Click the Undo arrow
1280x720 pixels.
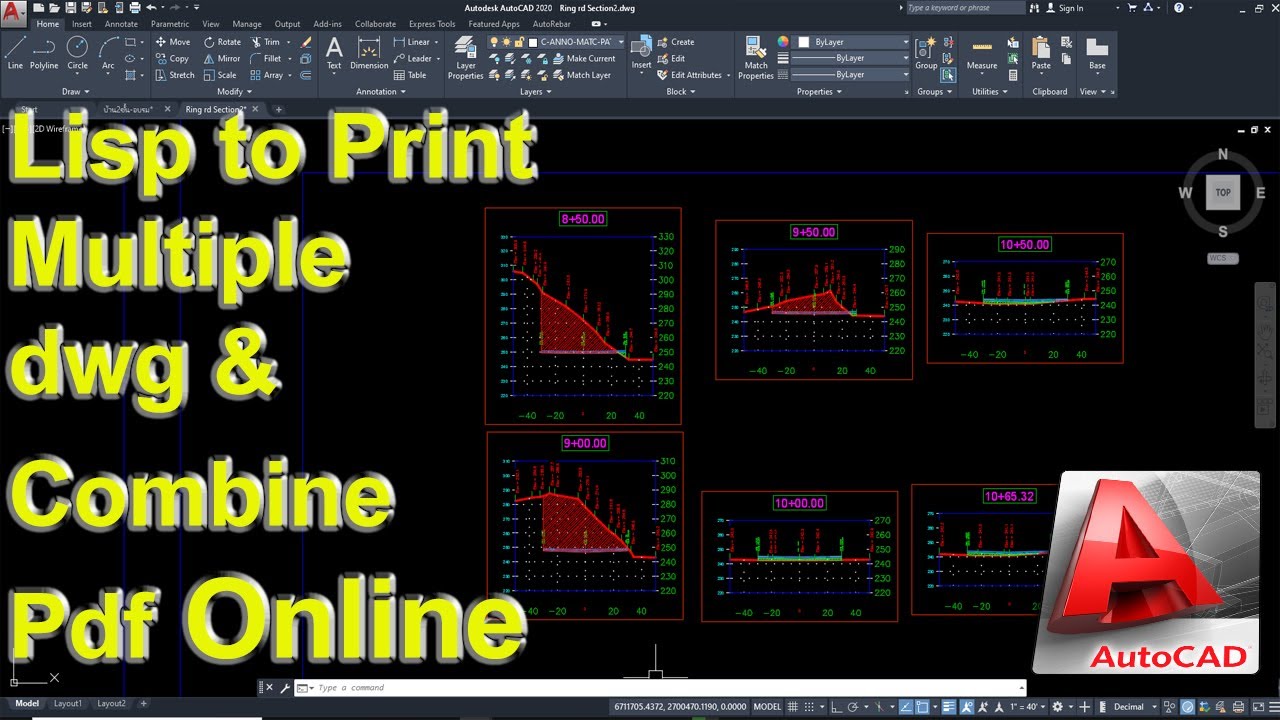tap(151, 7)
